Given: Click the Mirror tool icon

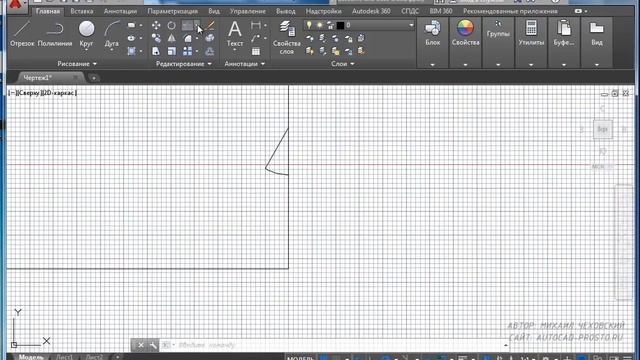Looking at the screenshot, I should tap(171, 38).
